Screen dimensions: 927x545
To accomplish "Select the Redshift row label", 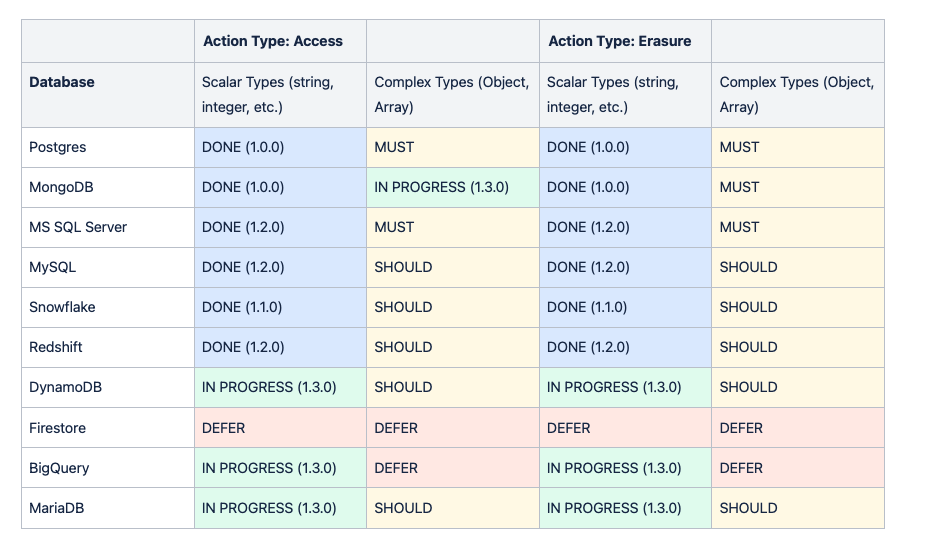I will [108, 348].
